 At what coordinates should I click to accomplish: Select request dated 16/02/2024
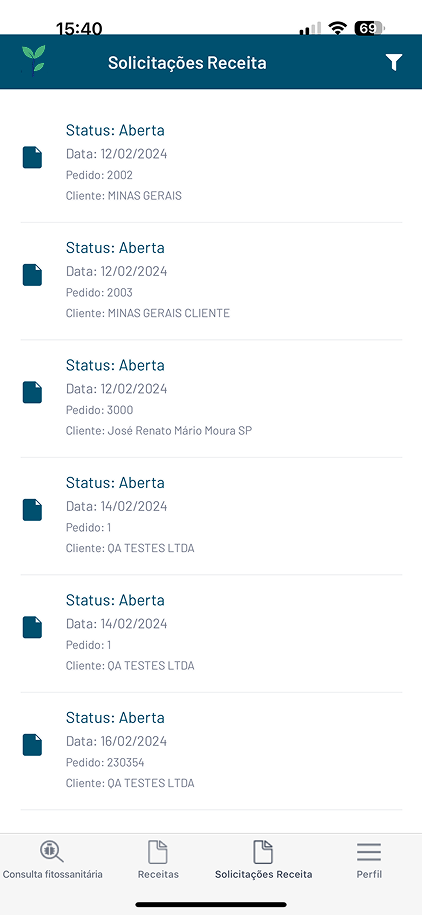211,751
